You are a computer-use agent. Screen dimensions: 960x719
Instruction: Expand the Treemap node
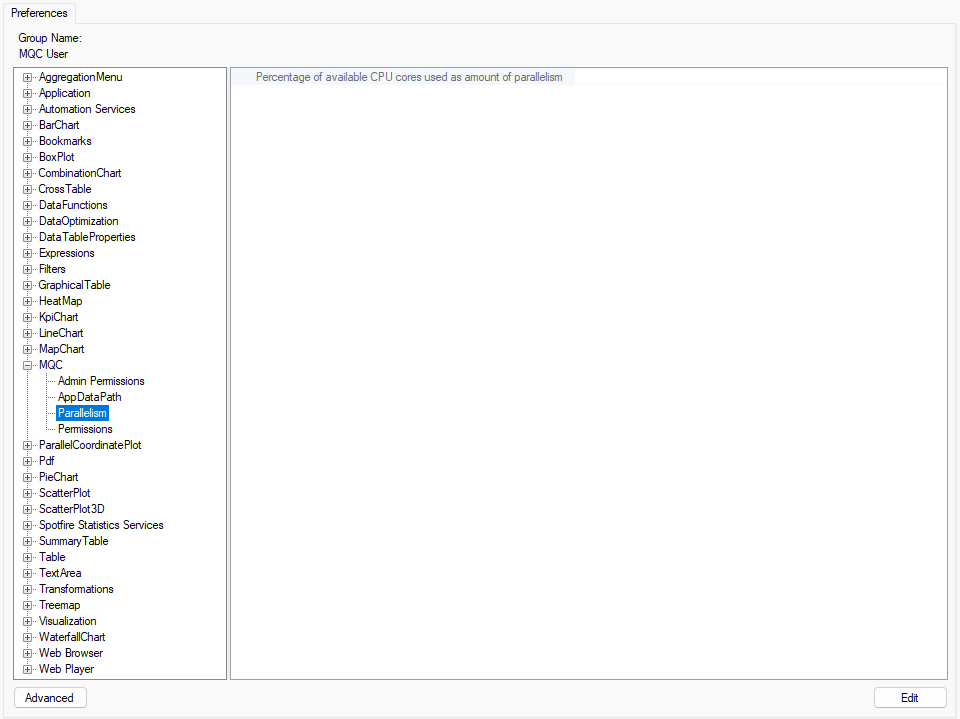click(28, 605)
